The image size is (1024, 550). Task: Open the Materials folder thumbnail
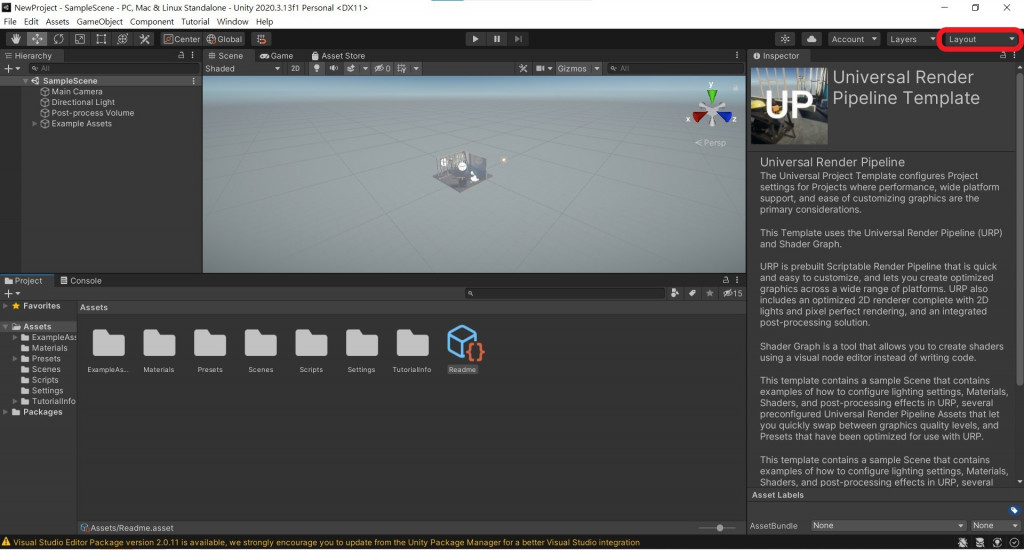(x=159, y=342)
